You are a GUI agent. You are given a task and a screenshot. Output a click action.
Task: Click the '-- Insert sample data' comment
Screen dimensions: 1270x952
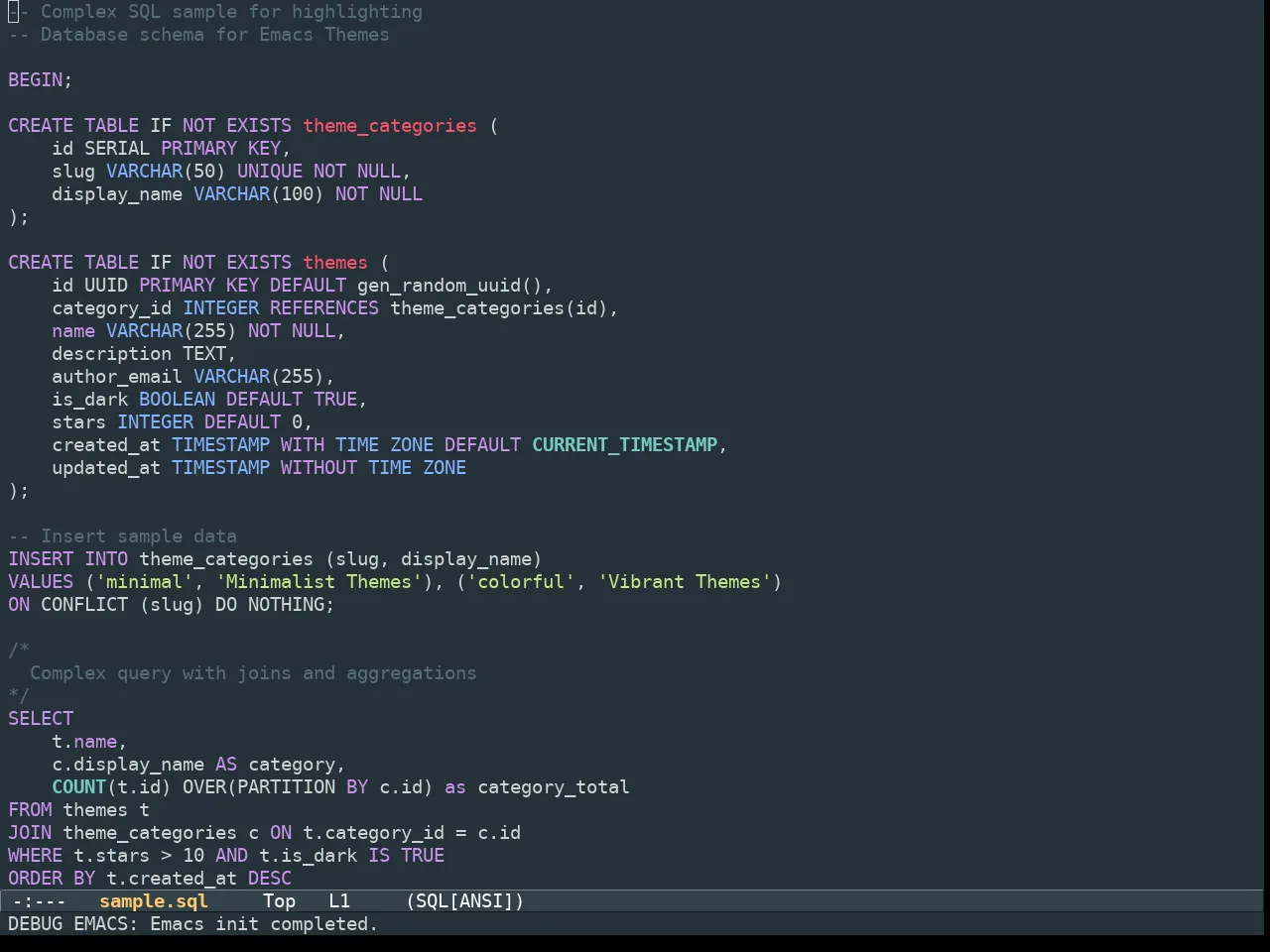coord(122,535)
